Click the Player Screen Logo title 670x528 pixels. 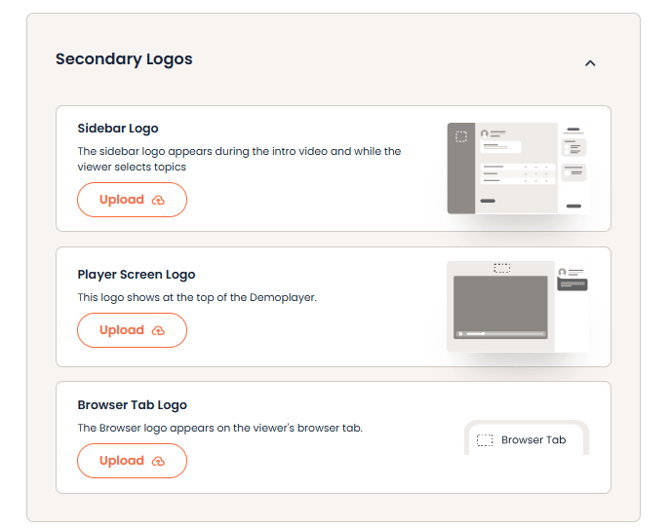[x=136, y=274]
